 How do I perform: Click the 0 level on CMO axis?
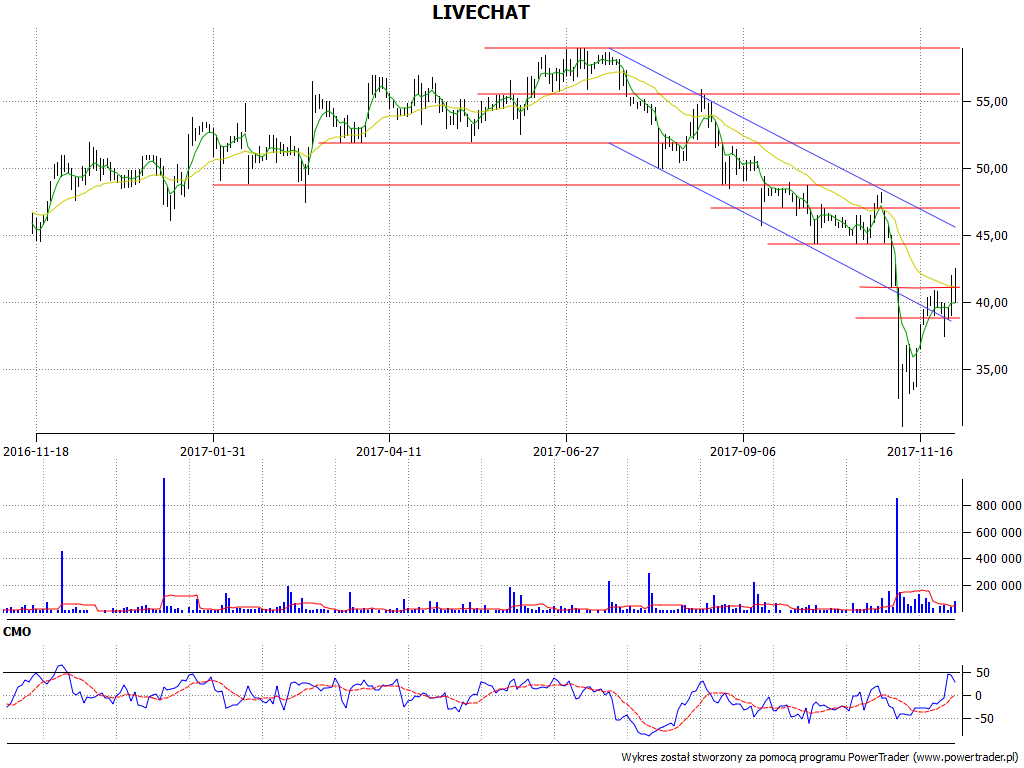[x=980, y=696]
